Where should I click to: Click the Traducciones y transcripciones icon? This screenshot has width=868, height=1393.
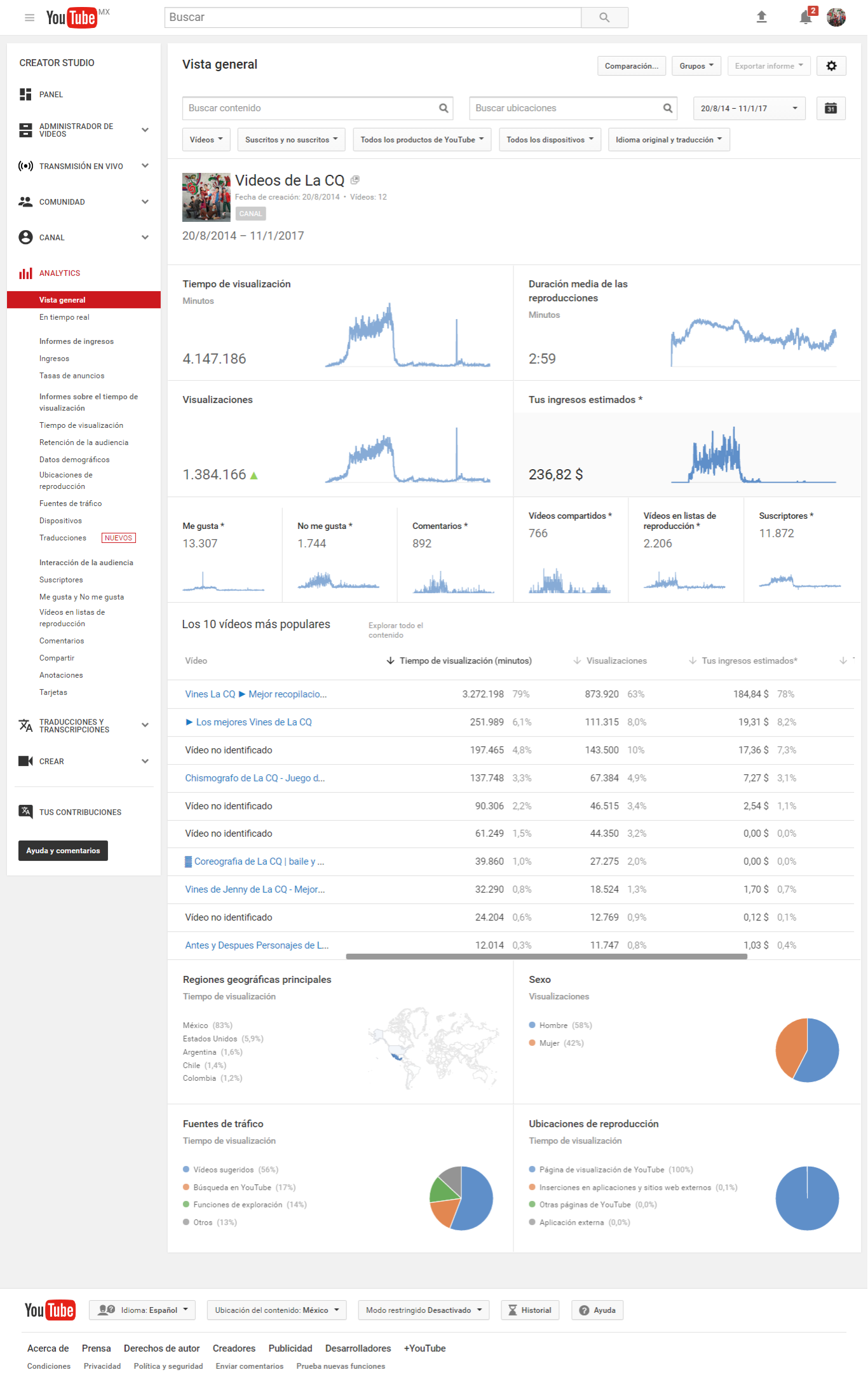(25, 725)
